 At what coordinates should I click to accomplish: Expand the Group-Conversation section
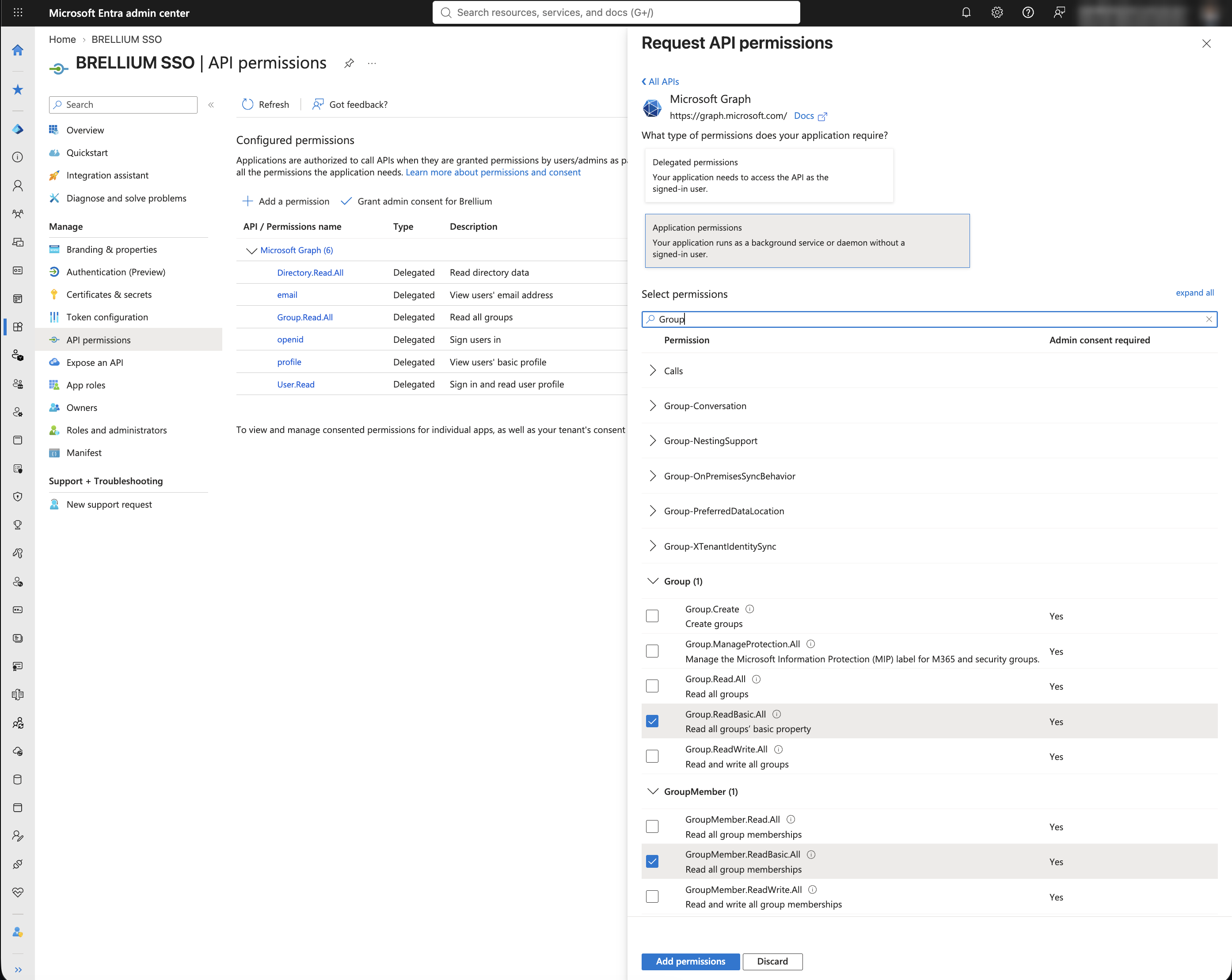(x=653, y=406)
